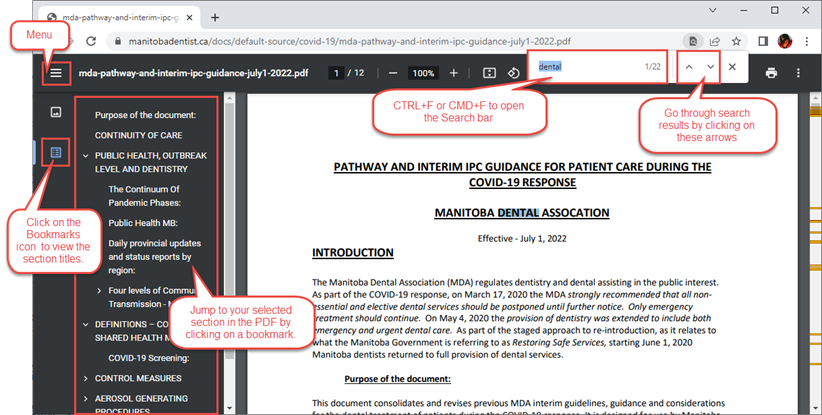Click the 'Effective - July 1, 2022' text

[x=522, y=238]
